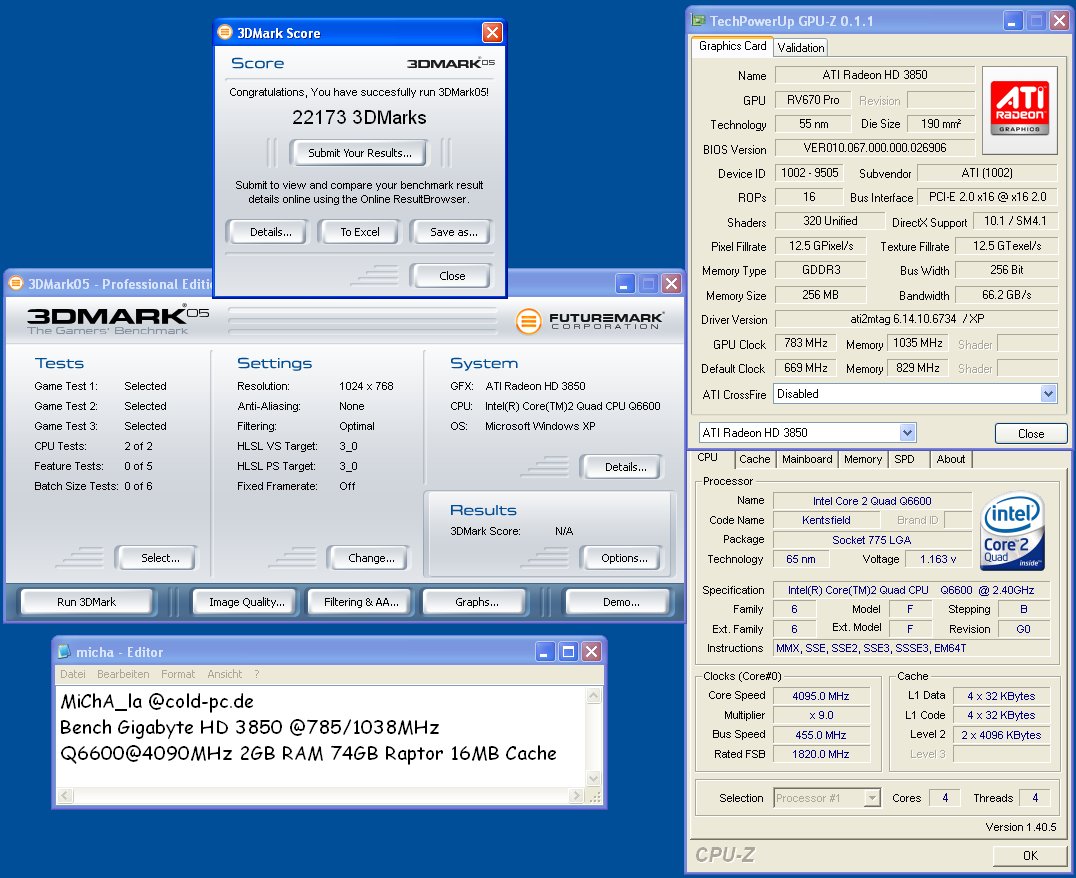Click Submit Your Results button
Image resolution: width=1076 pixels, height=878 pixels.
click(359, 152)
